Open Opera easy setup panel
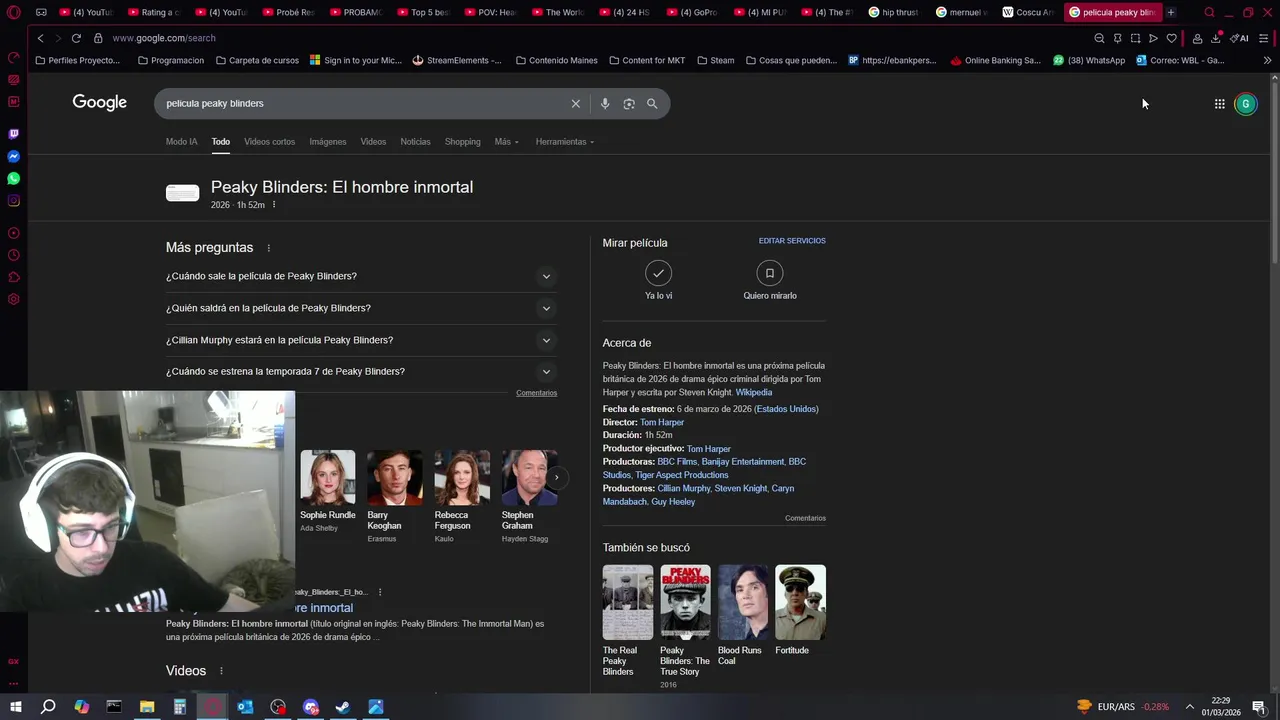Viewport: 1280px width, 720px height. tap(1264, 38)
